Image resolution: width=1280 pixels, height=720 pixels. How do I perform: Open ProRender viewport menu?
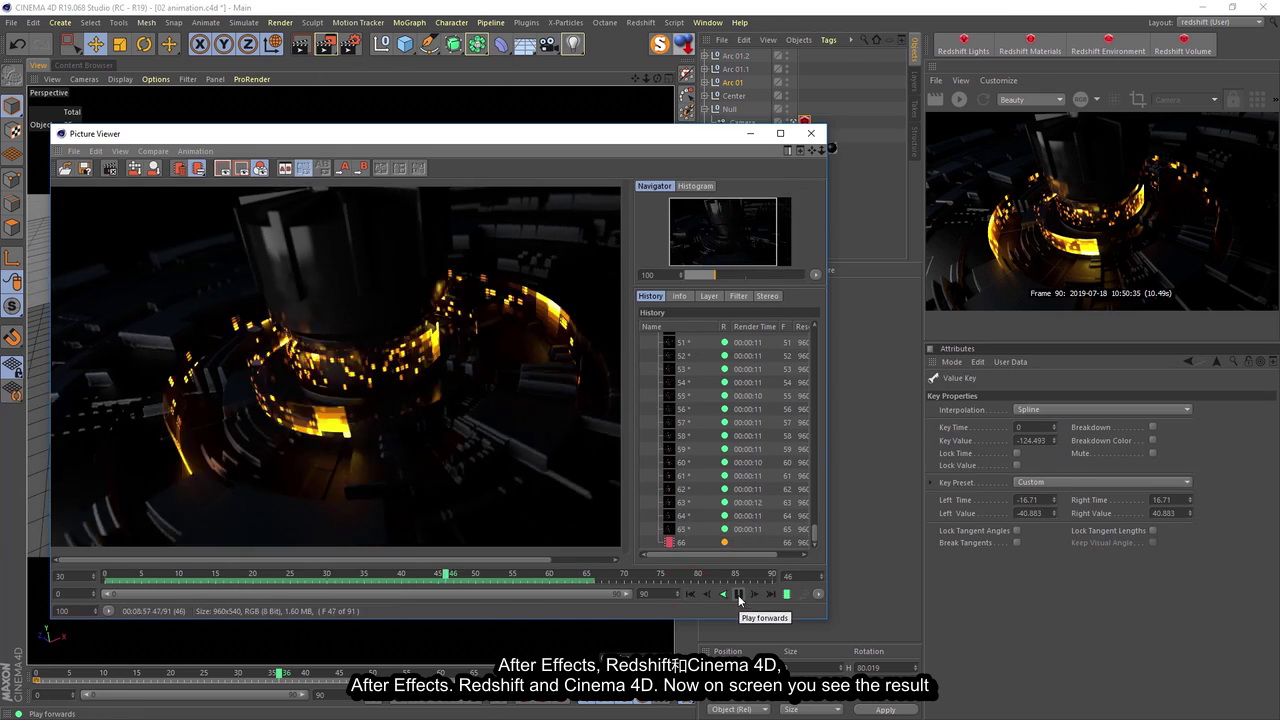pos(252,79)
